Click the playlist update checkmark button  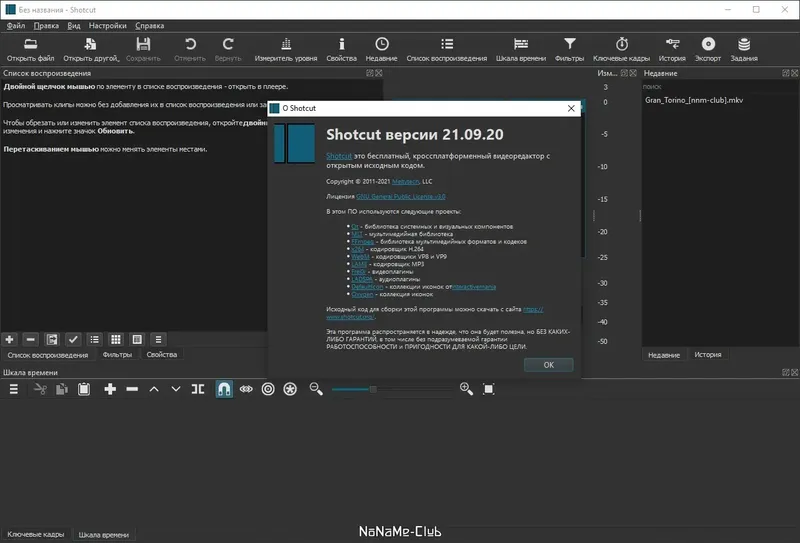point(73,339)
